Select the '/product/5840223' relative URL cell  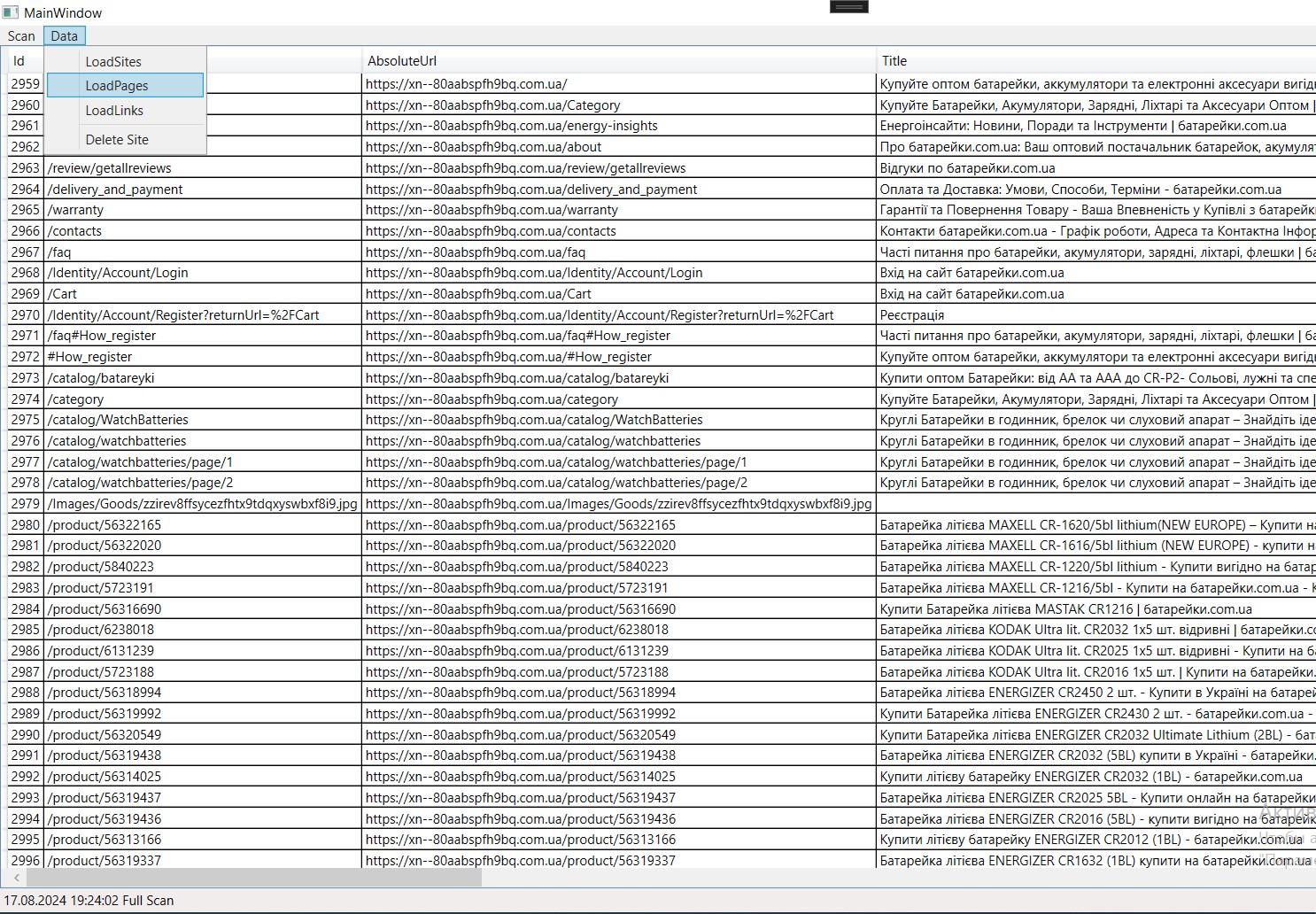203,567
